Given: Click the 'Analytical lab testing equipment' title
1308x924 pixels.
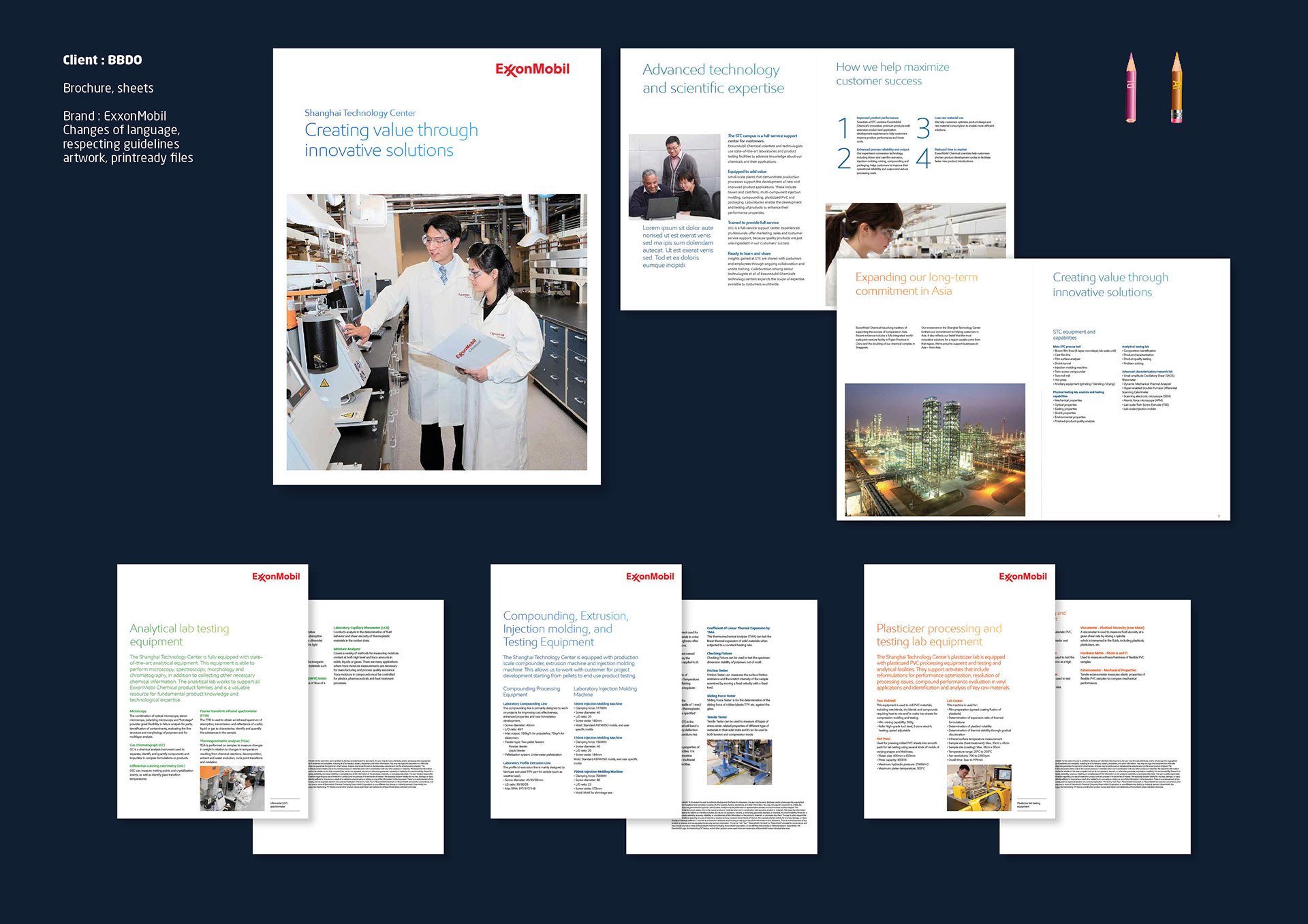Looking at the screenshot, I should click(x=179, y=635).
